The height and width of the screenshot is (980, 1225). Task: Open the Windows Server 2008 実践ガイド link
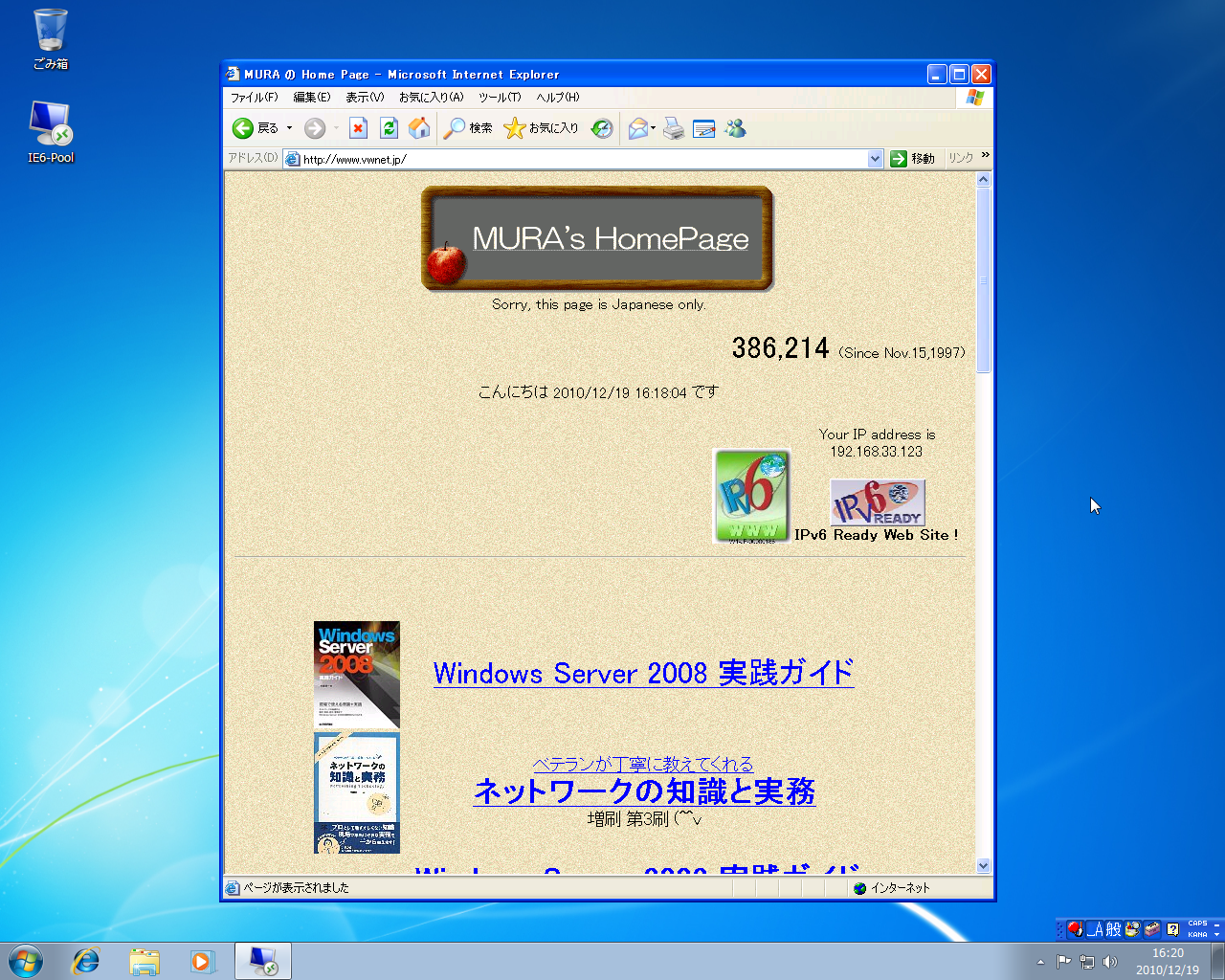(x=643, y=673)
